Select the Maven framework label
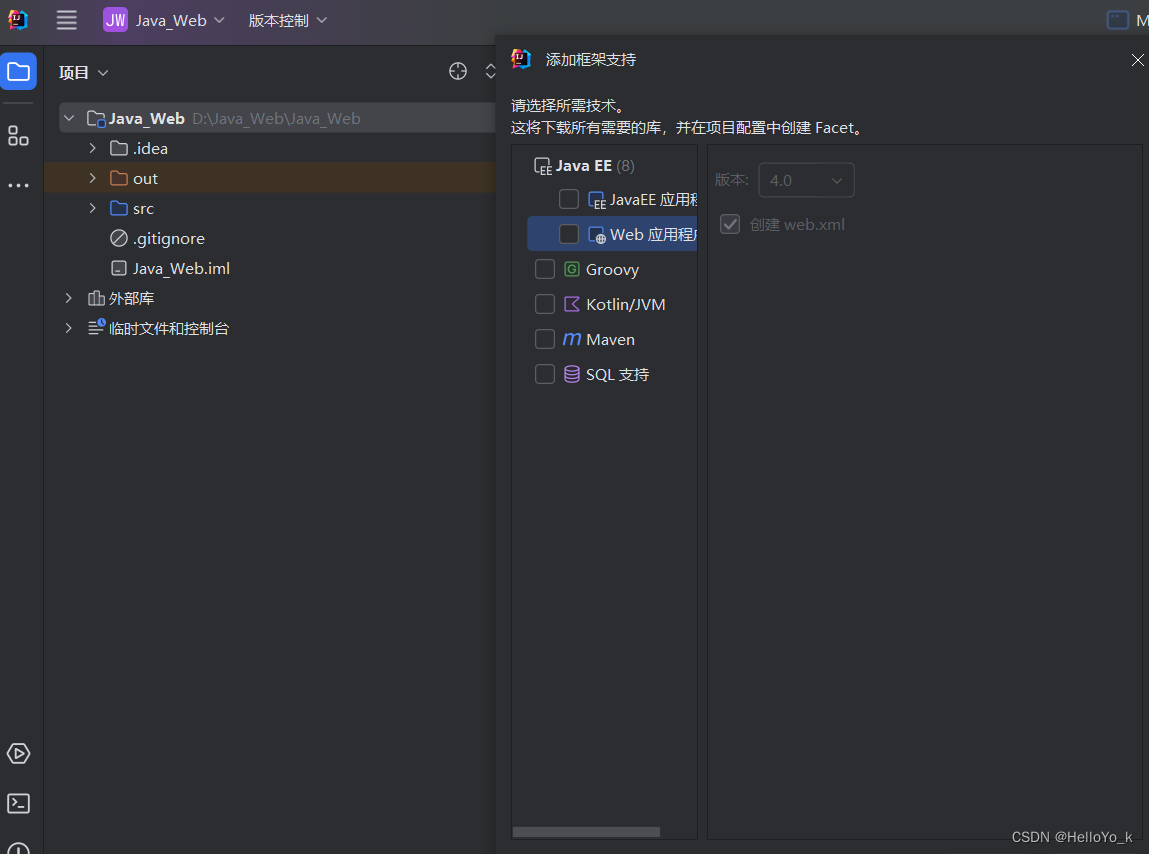Screen dimensions: 1149x854 [610, 339]
